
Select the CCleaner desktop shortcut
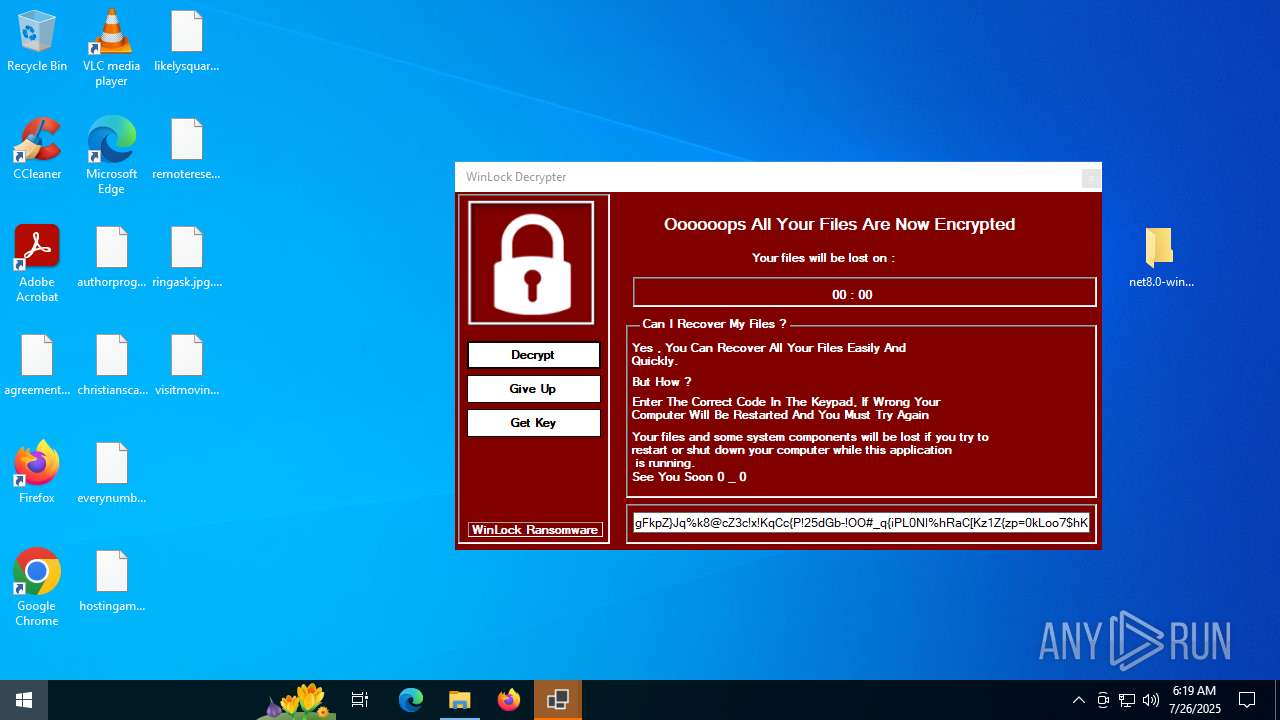point(37,150)
